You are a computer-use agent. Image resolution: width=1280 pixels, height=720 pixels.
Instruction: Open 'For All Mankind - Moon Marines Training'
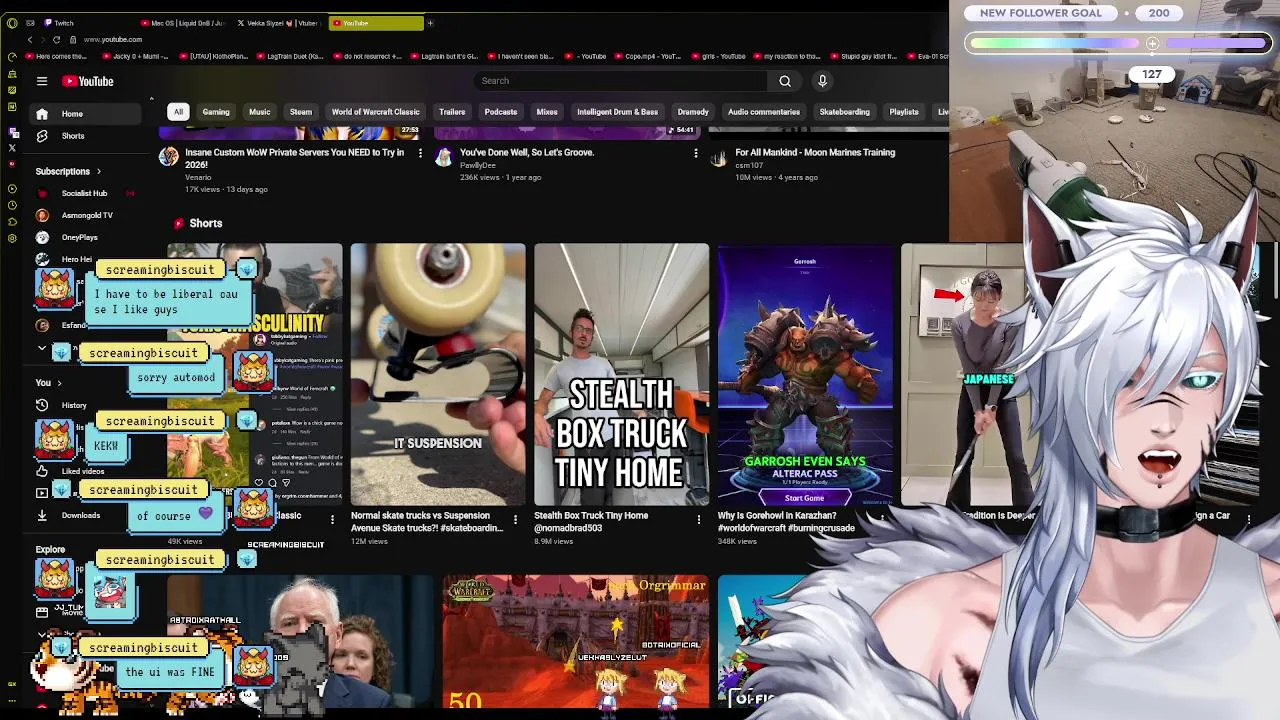815,152
